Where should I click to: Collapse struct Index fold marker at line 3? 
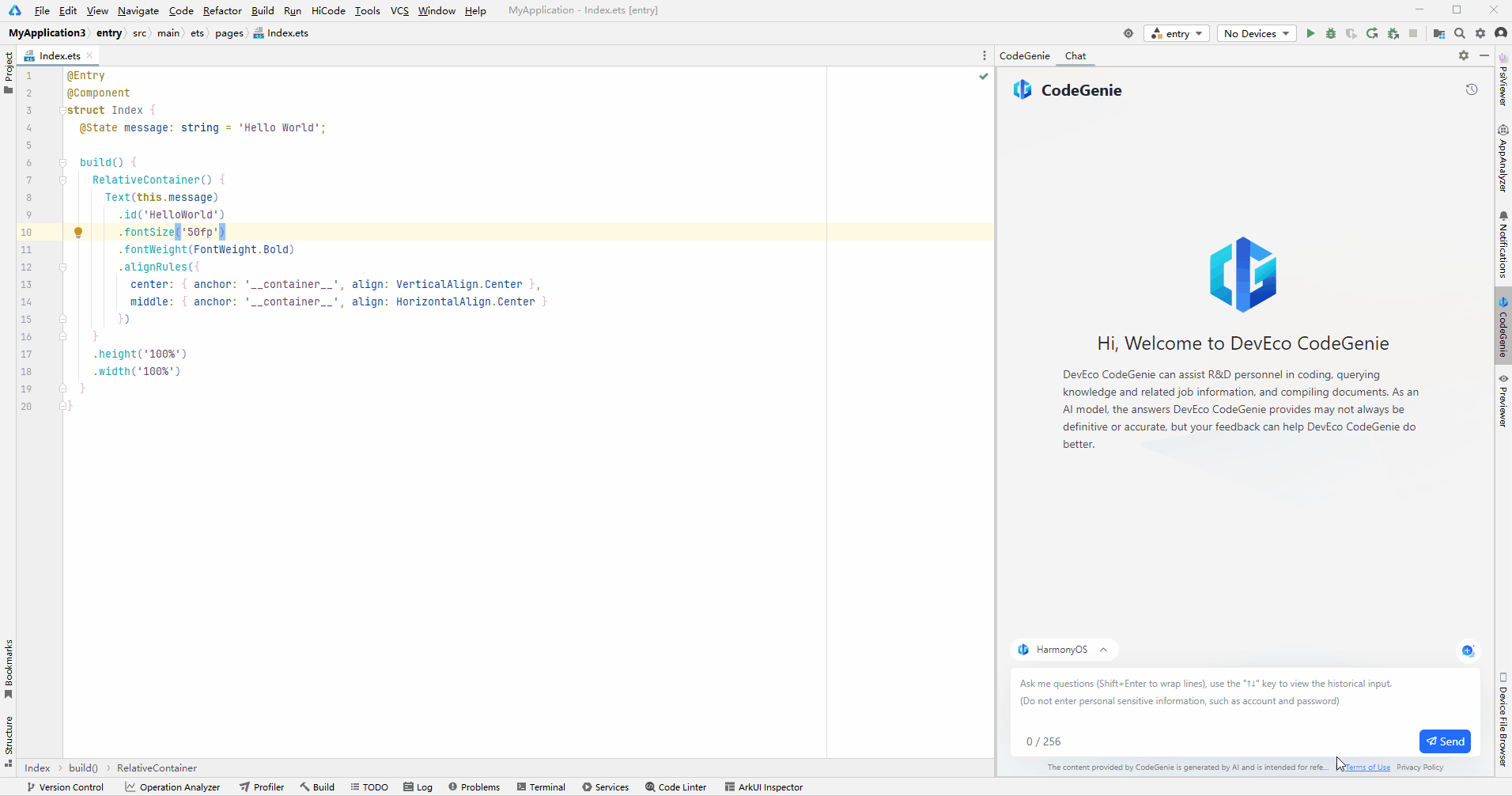[x=62, y=111]
